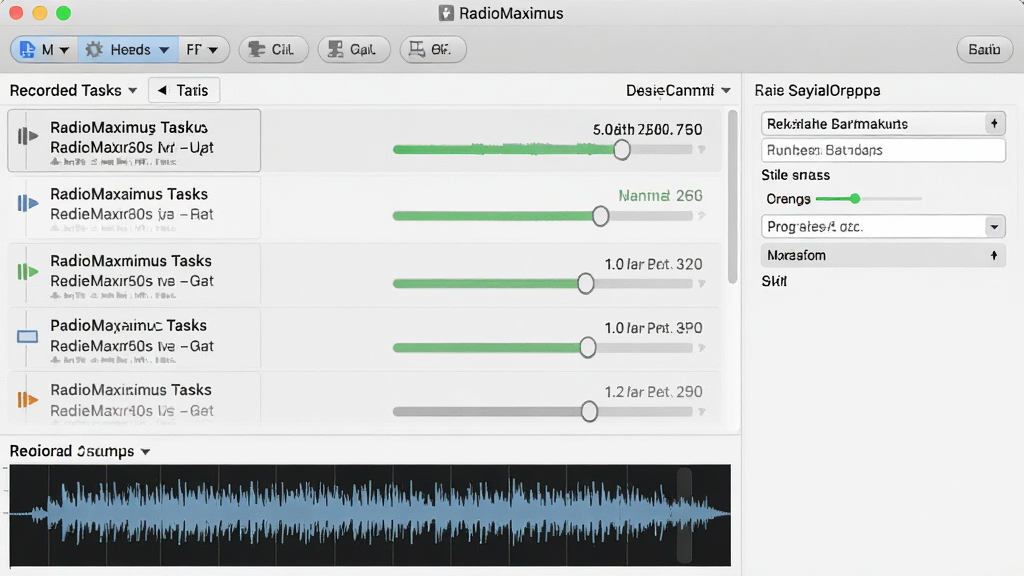
Task: Adjust the 1.0 lar Pet. 320 slider
Action: pyautogui.click(x=585, y=283)
